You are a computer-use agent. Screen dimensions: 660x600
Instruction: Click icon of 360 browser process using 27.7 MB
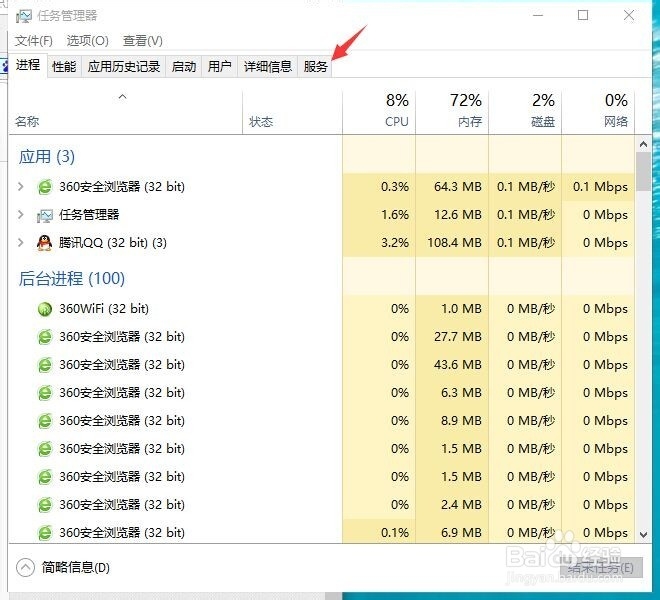pyautogui.click(x=45, y=337)
